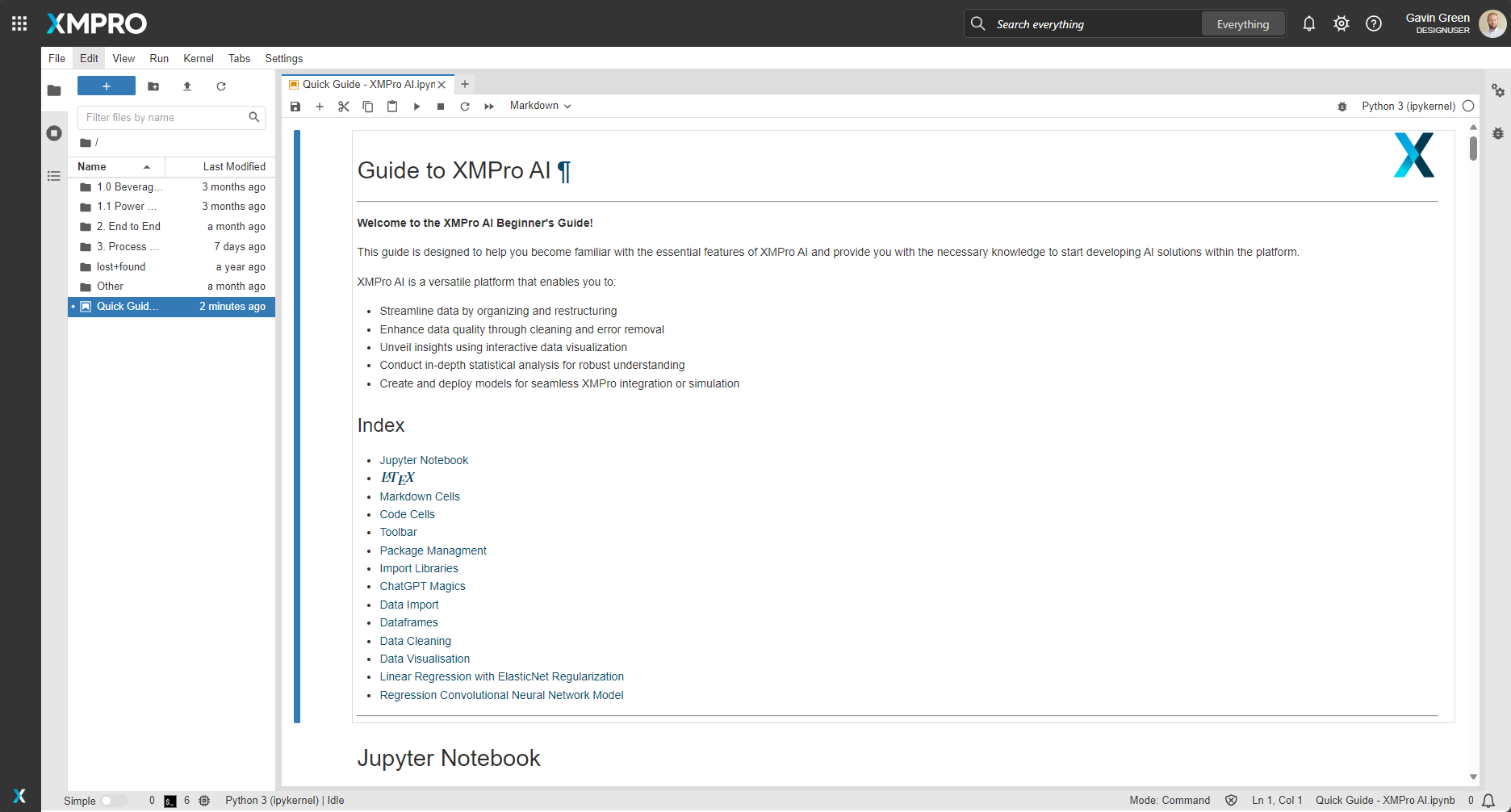Run the selected cell and advance
Screen dimensions: 1511x812
[416, 107]
